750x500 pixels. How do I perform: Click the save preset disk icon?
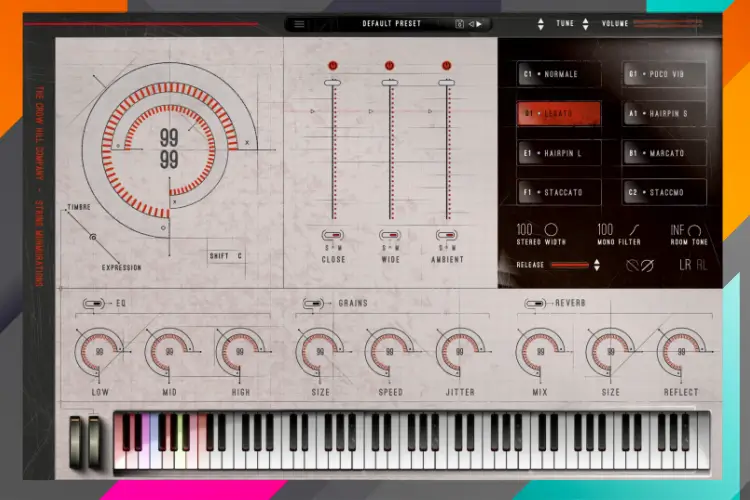click(459, 24)
